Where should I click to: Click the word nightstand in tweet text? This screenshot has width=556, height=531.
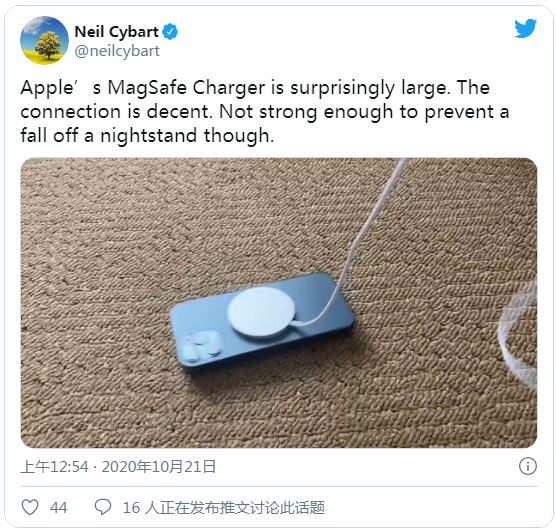[x=149, y=136]
